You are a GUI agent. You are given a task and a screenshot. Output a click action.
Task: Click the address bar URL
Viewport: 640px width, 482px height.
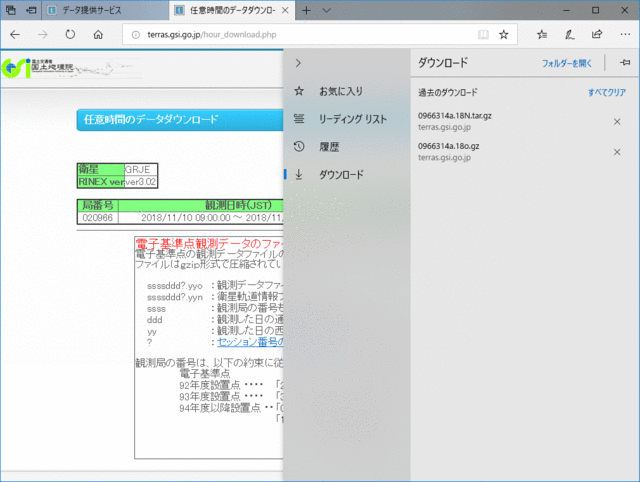(x=212, y=35)
